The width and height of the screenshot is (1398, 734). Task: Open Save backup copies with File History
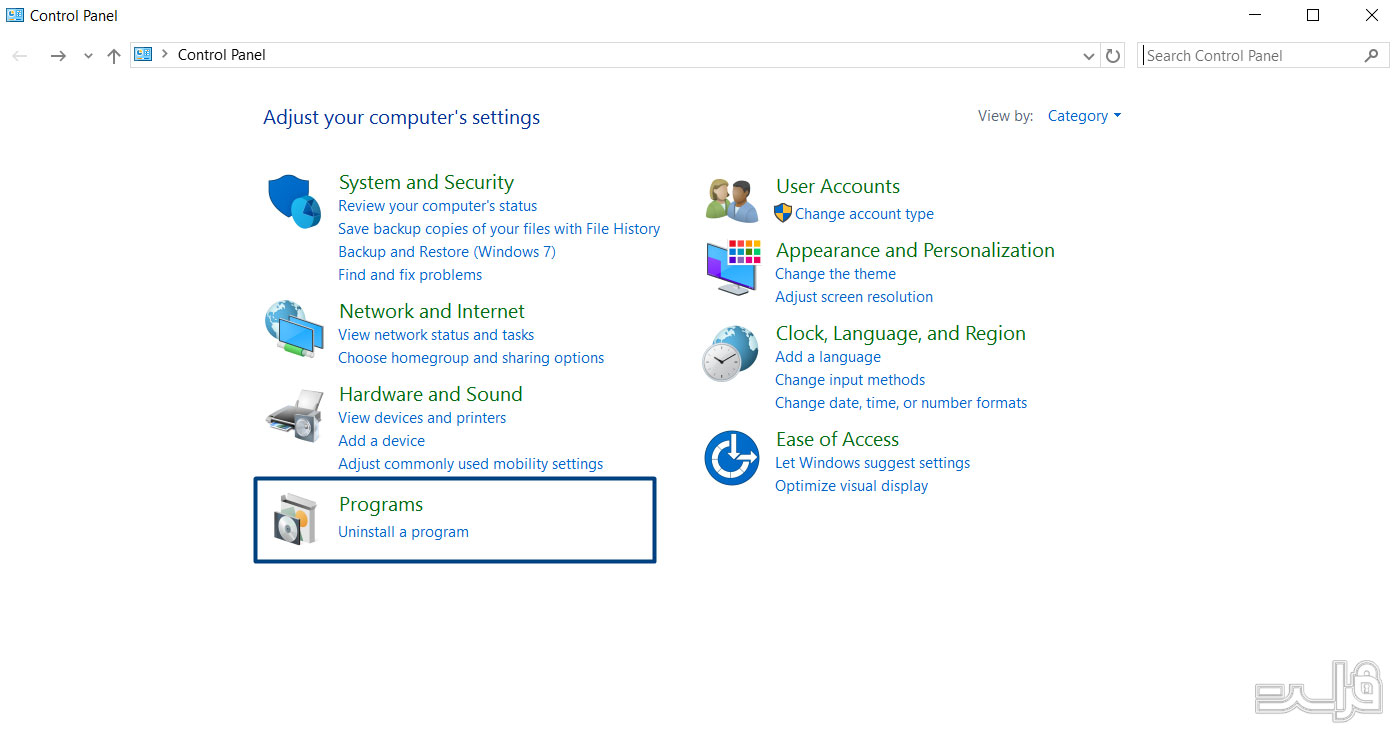pyautogui.click(x=499, y=229)
